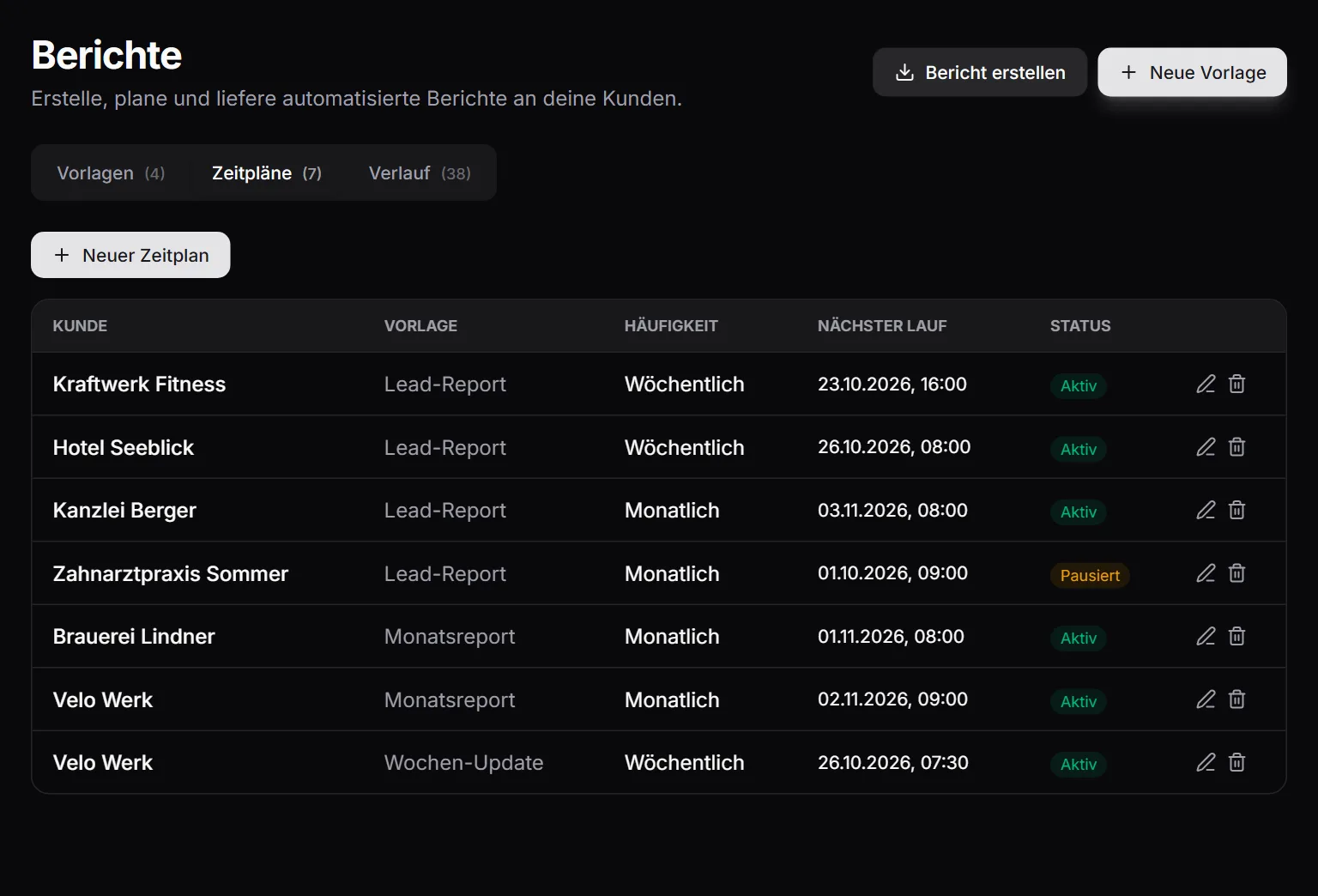Viewport: 1318px width, 896px height.
Task: Click the Pausiert status badge
Action: click(1090, 575)
